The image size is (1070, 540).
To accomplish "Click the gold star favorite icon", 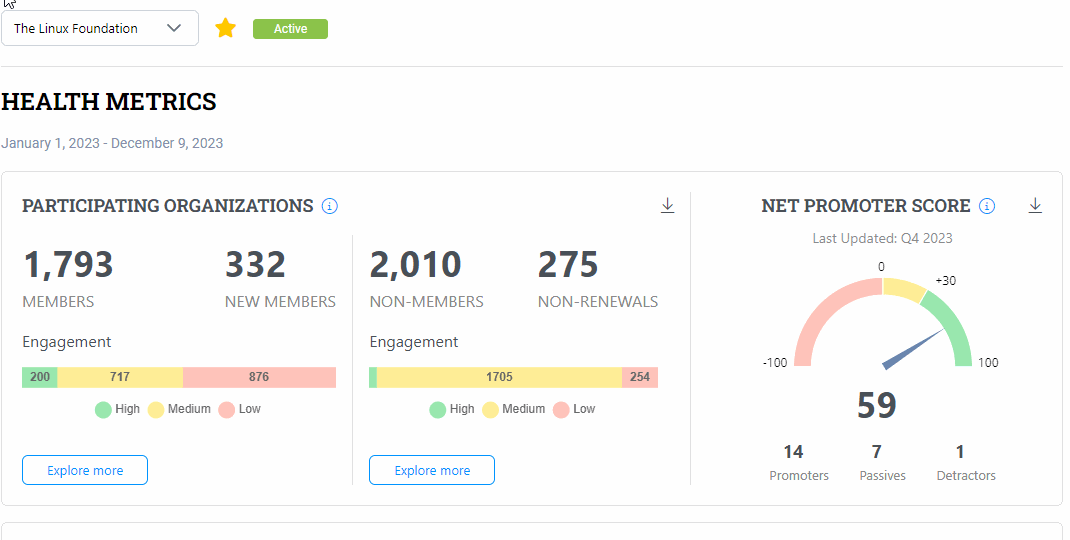I will [226, 29].
